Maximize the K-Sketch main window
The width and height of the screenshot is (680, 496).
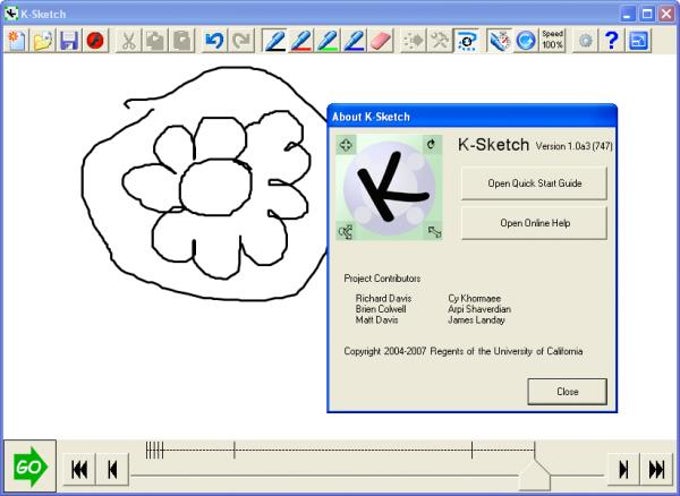click(x=647, y=14)
